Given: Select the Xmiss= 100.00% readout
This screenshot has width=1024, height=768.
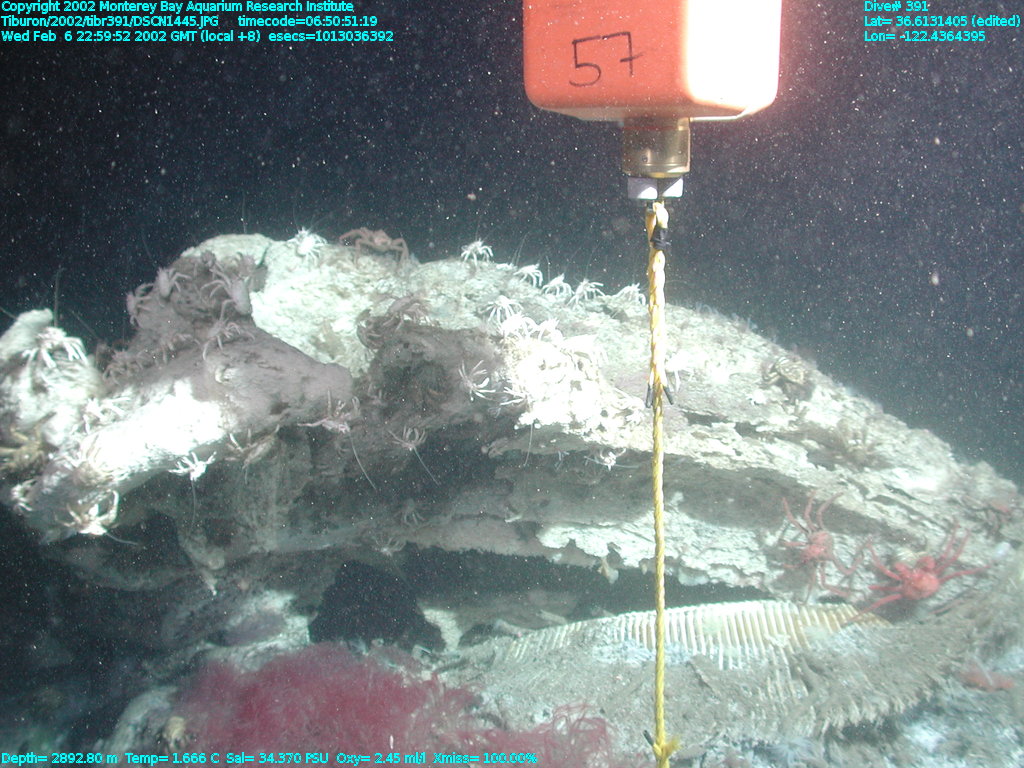Looking at the screenshot, I should tap(485, 758).
